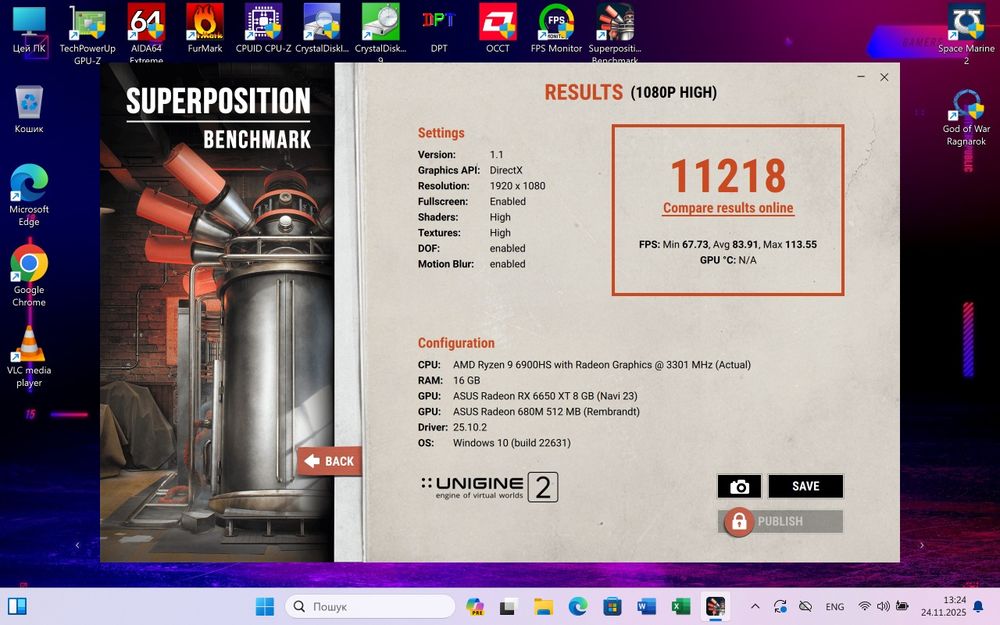Take a screenshot with the camera button
The height and width of the screenshot is (625, 1000).
pyautogui.click(x=739, y=487)
